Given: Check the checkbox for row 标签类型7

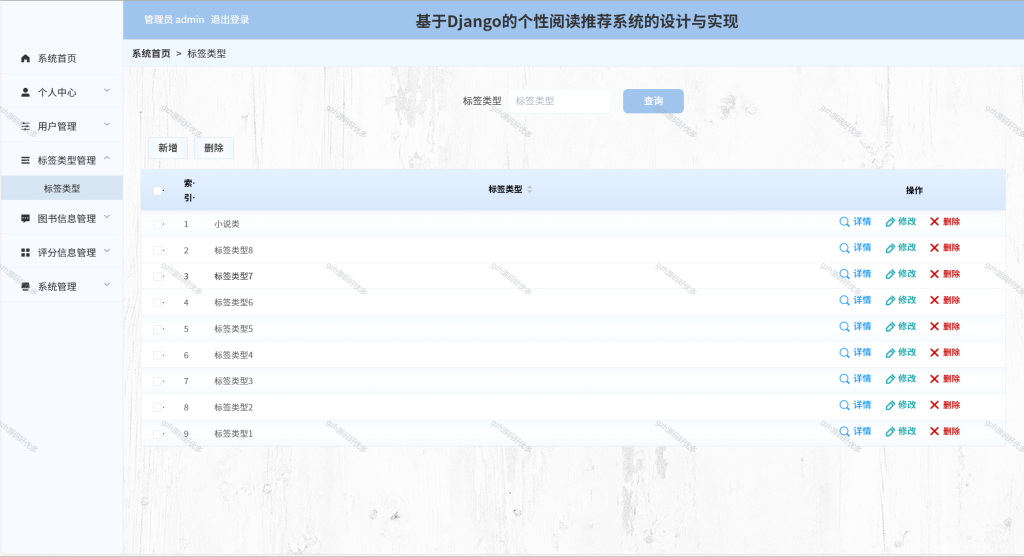Looking at the screenshot, I should [157, 276].
